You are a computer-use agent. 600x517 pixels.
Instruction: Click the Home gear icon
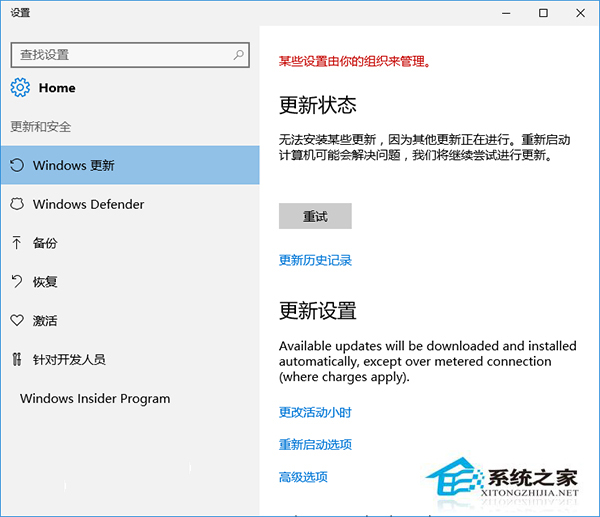(x=20, y=88)
